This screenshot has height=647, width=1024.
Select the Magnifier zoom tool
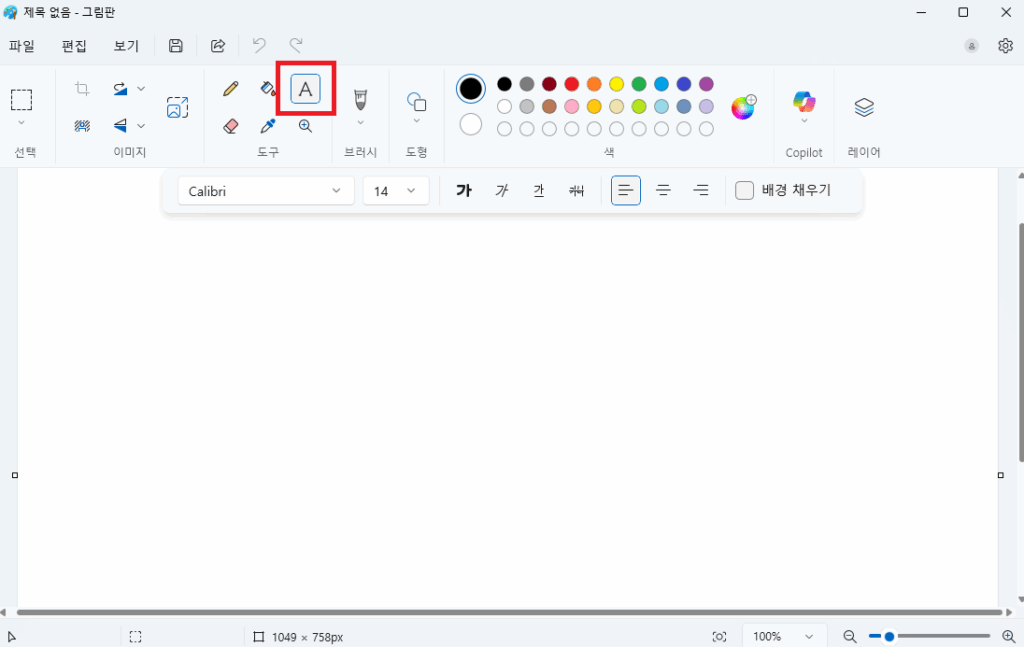(305, 126)
